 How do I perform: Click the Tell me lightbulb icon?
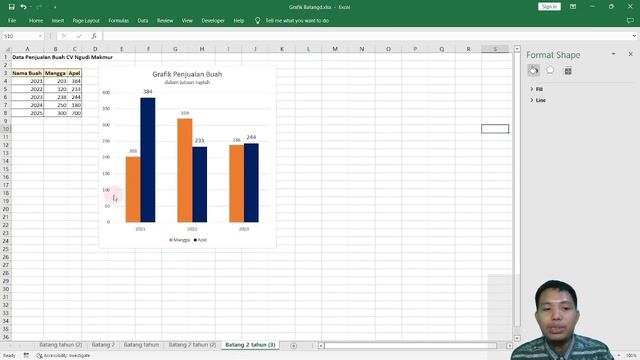pyautogui.click(x=258, y=20)
